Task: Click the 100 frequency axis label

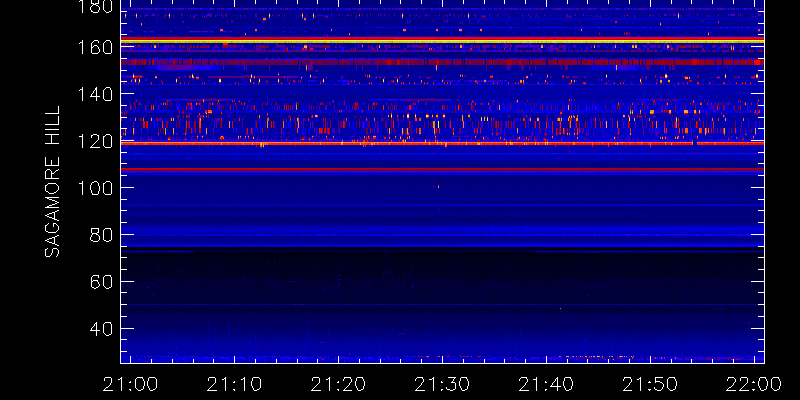Action: tap(96, 188)
